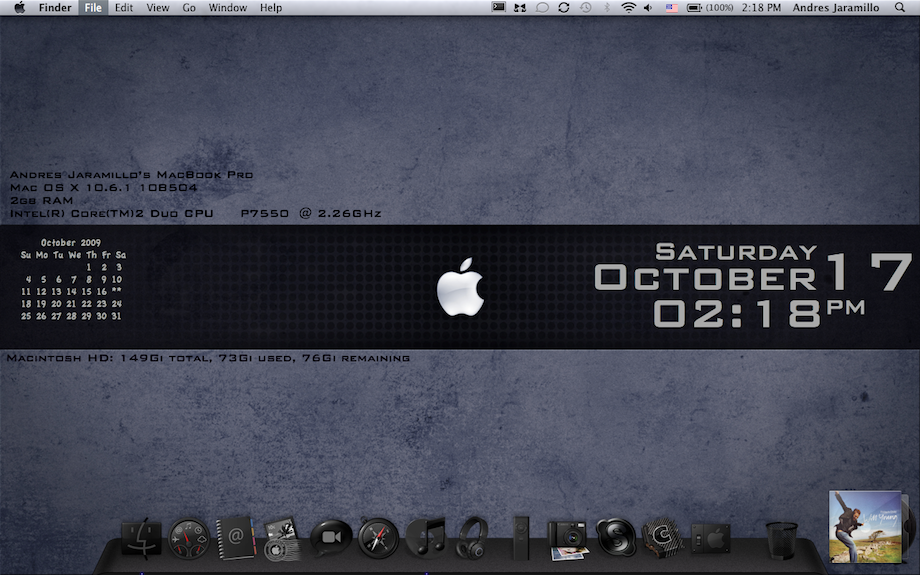Click 'Intel(R) Core(TM)2 Duo CPU' text

click(111, 214)
